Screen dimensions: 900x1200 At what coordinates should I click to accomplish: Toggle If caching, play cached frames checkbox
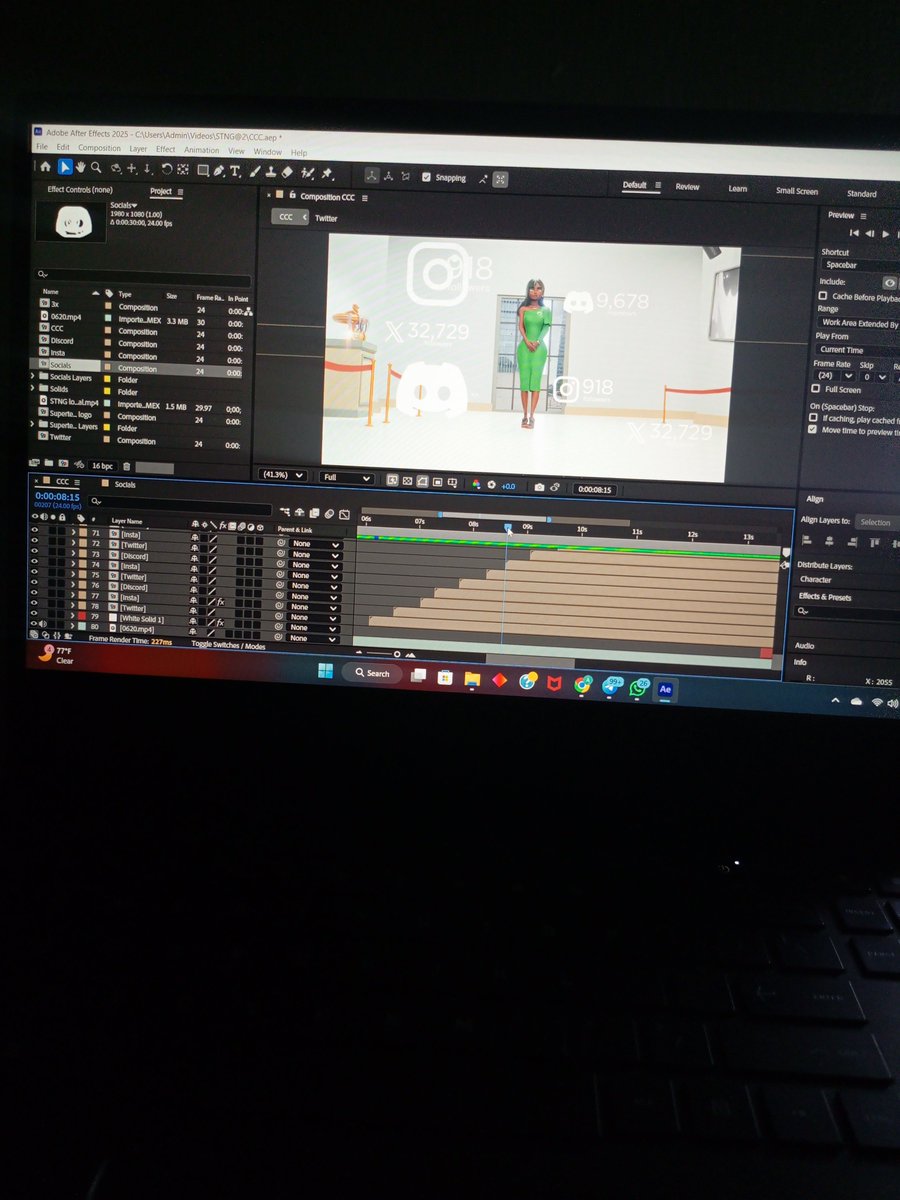tap(813, 417)
